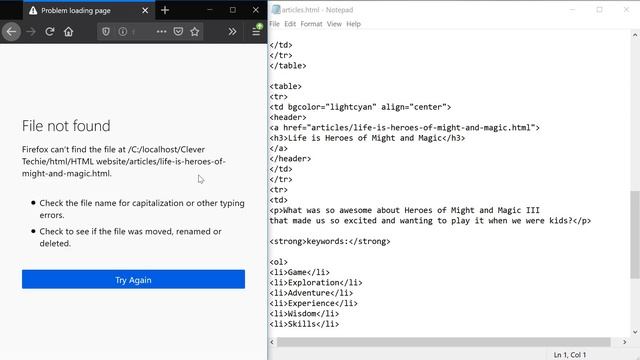
Task: Open Notepad View menu
Action: click(334, 24)
